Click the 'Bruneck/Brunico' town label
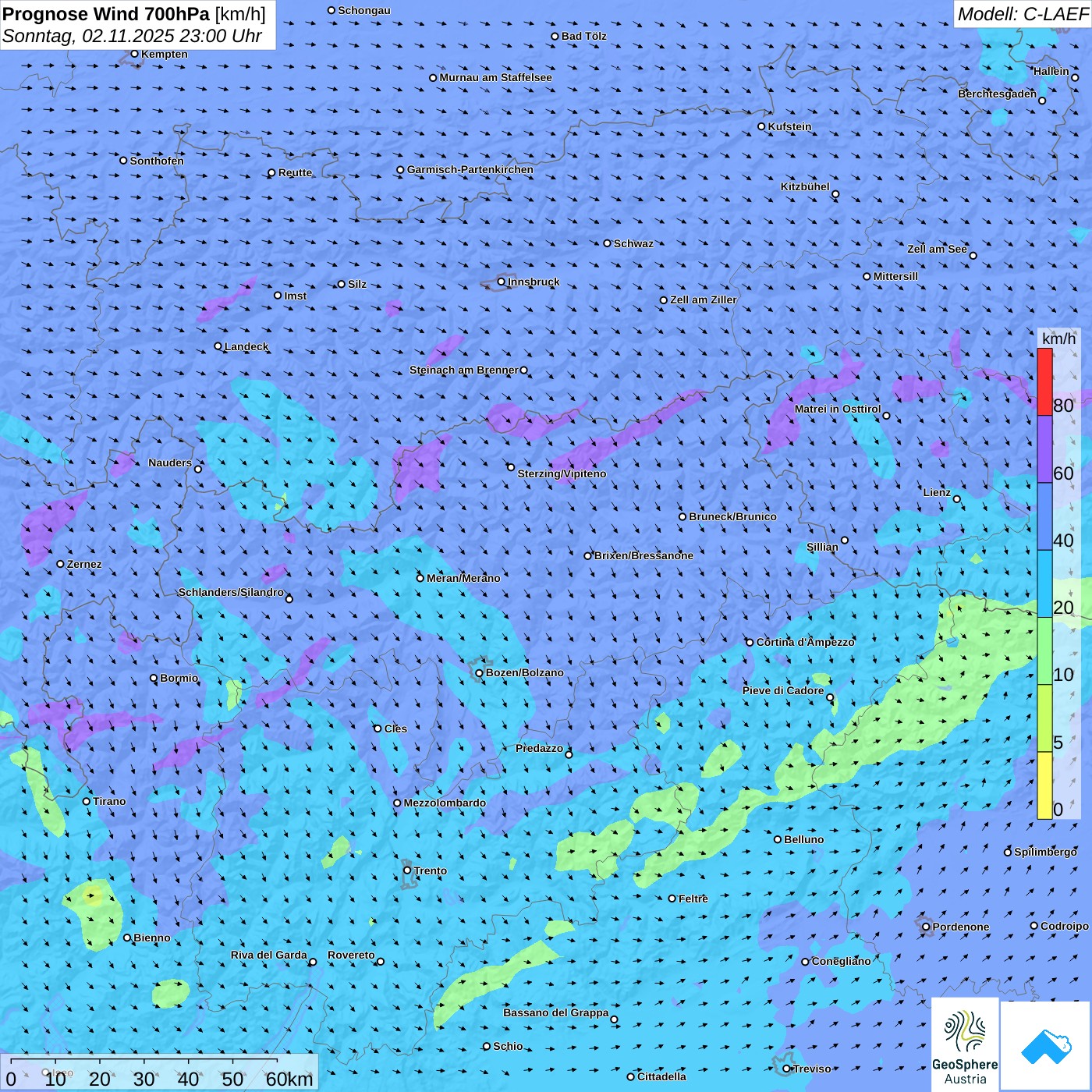Screen dimensions: 1092x1092 (x=732, y=516)
